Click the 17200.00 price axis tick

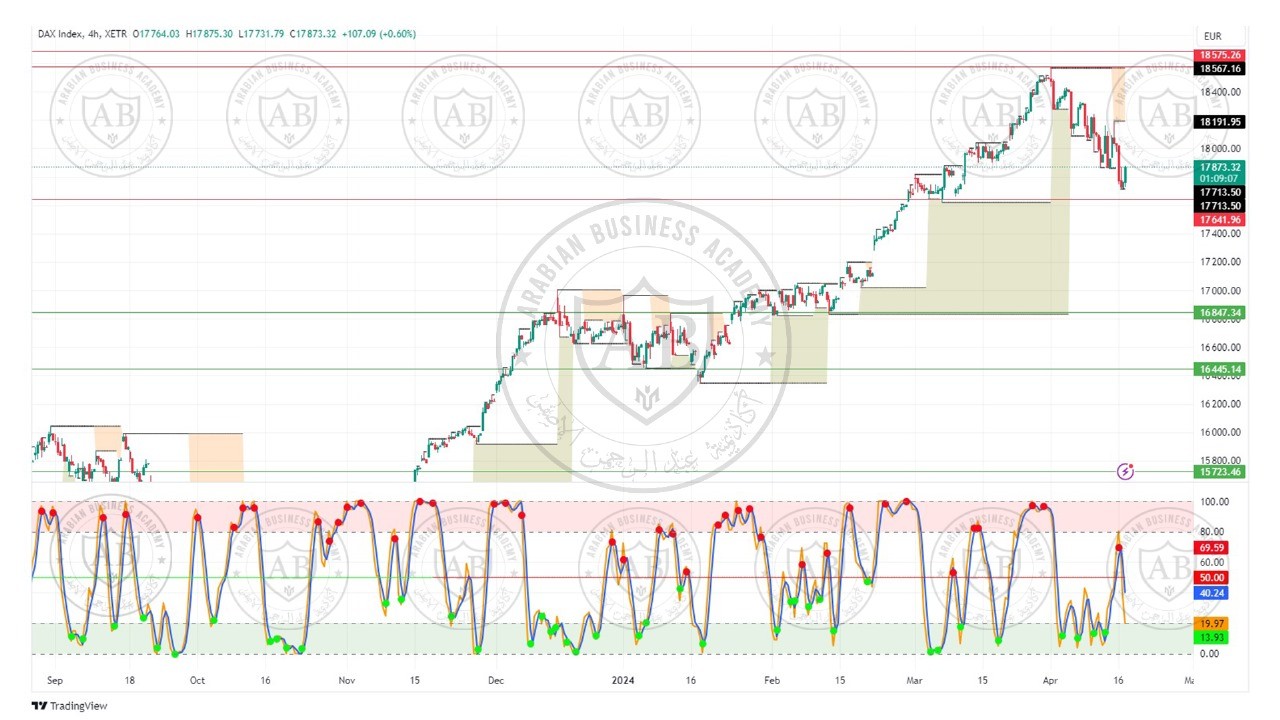(1220, 262)
